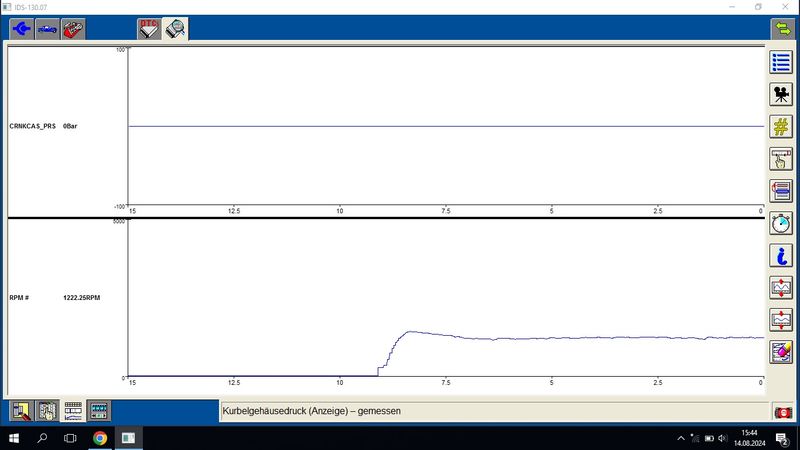Click the green swap arrows icon

coord(782,29)
